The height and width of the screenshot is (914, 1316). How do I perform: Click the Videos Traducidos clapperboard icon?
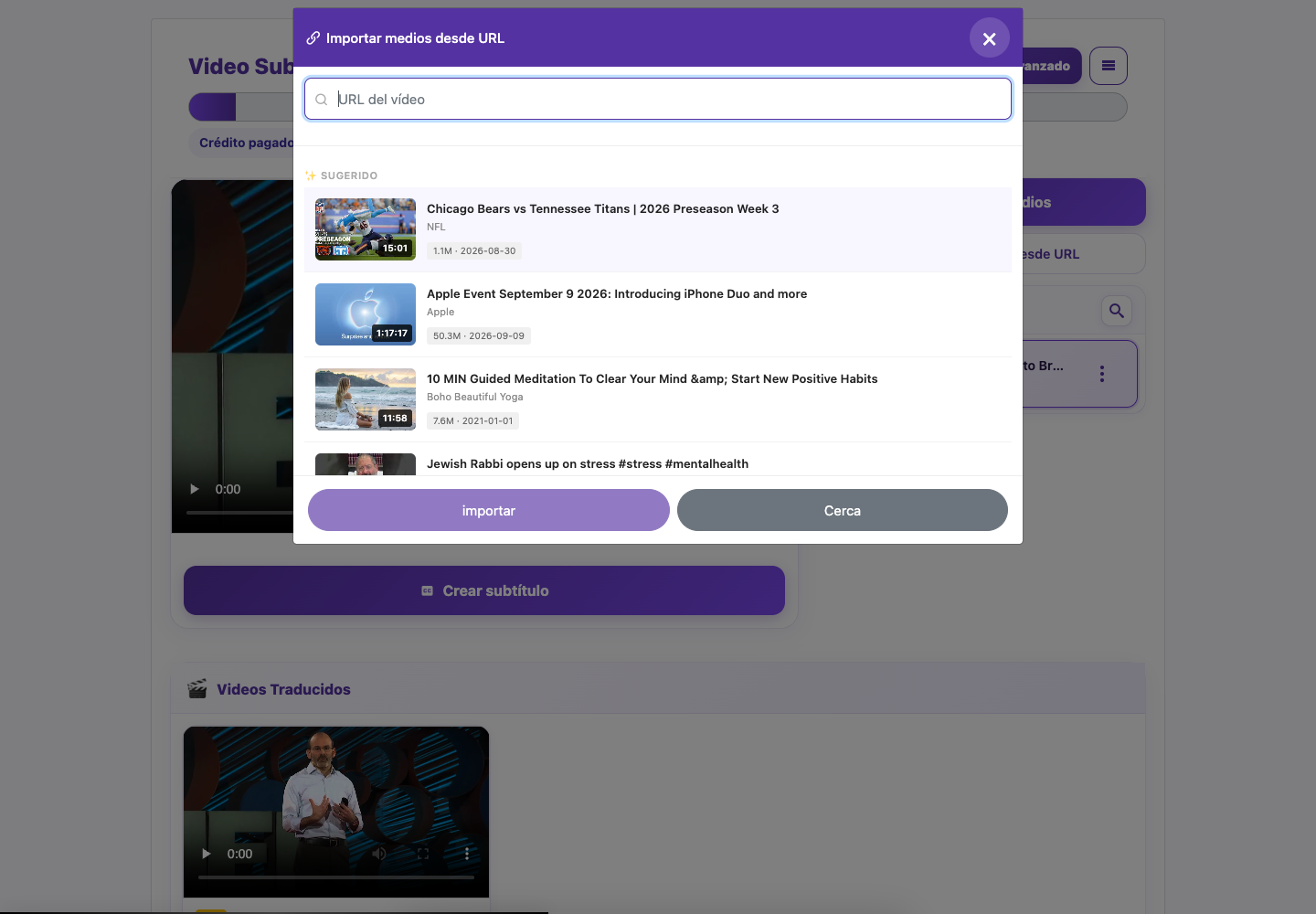pos(197,689)
